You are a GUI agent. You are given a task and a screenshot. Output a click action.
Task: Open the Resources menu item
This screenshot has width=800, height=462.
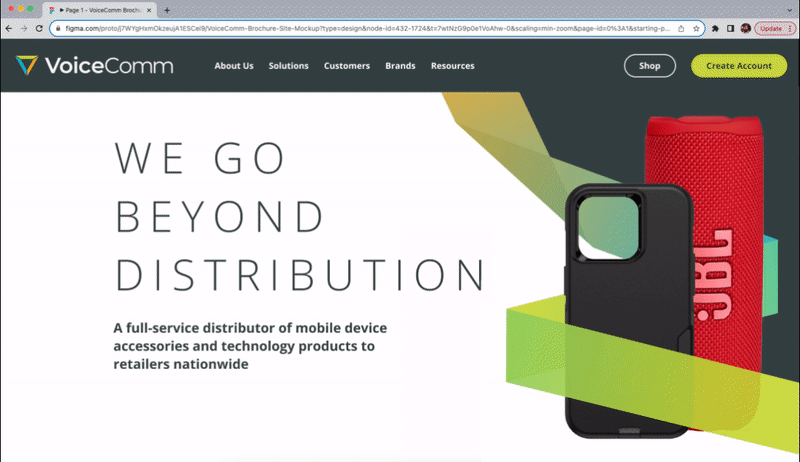click(453, 66)
